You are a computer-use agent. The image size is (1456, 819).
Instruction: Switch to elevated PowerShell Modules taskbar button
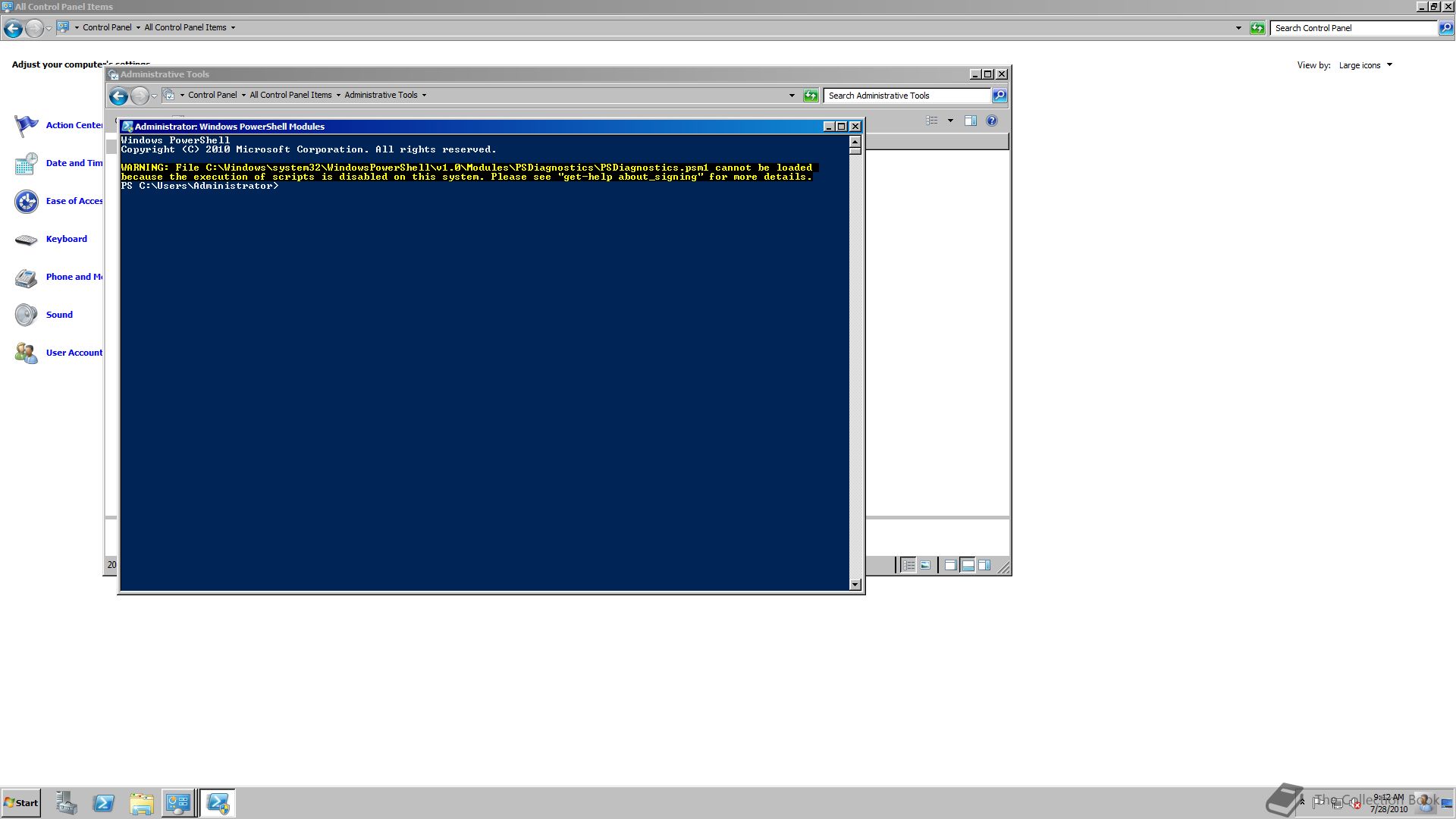pos(218,803)
